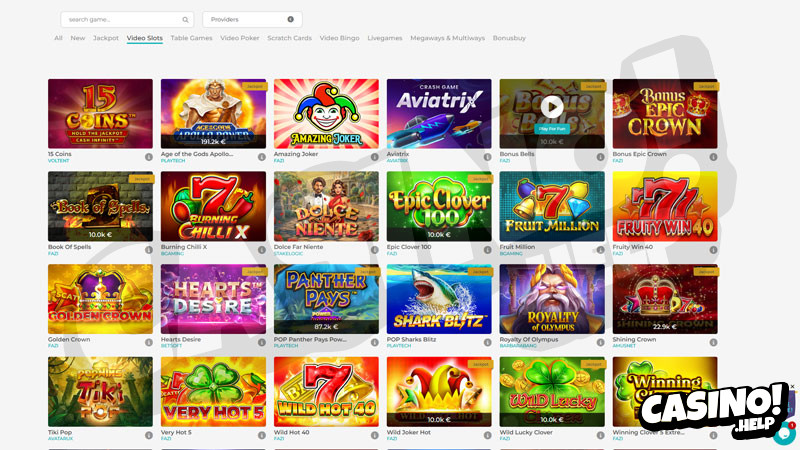Show info for Wild Lucky Clover
The image size is (800, 450).
[x=601, y=435]
